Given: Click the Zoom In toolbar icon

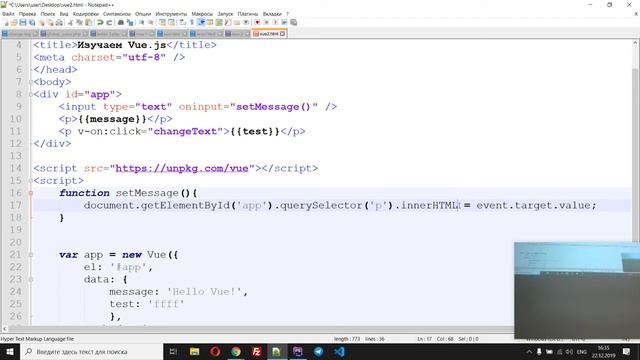Looking at the screenshot, I should (142, 22).
